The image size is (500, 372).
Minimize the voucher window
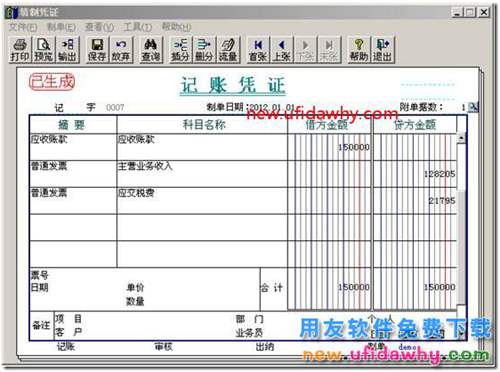click(x=457, y=12)
